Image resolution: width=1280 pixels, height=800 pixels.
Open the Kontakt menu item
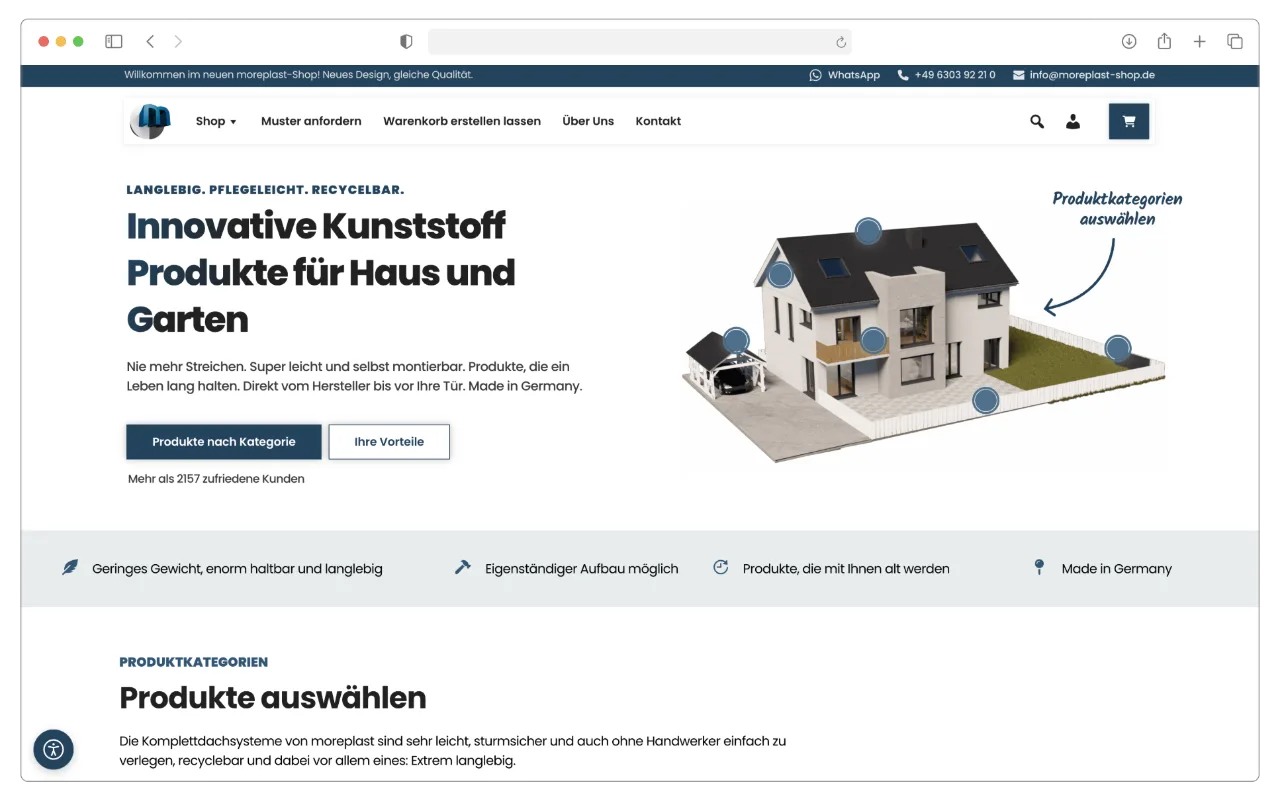click(x=658, y=121)
